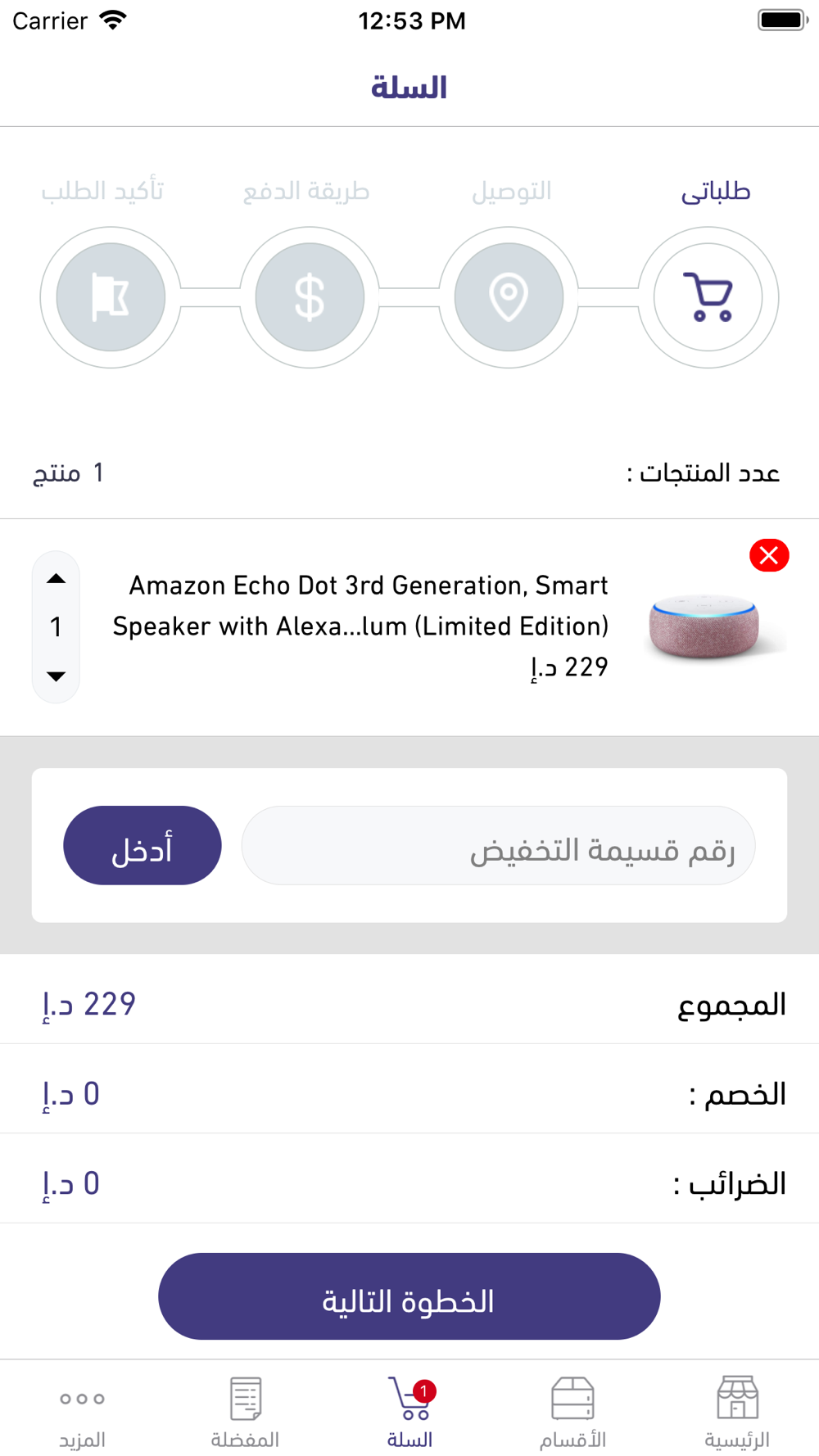This screenshot has height=1456, width=819.
Task: Tap the shopping cart step icon
Action: [708, 297]
